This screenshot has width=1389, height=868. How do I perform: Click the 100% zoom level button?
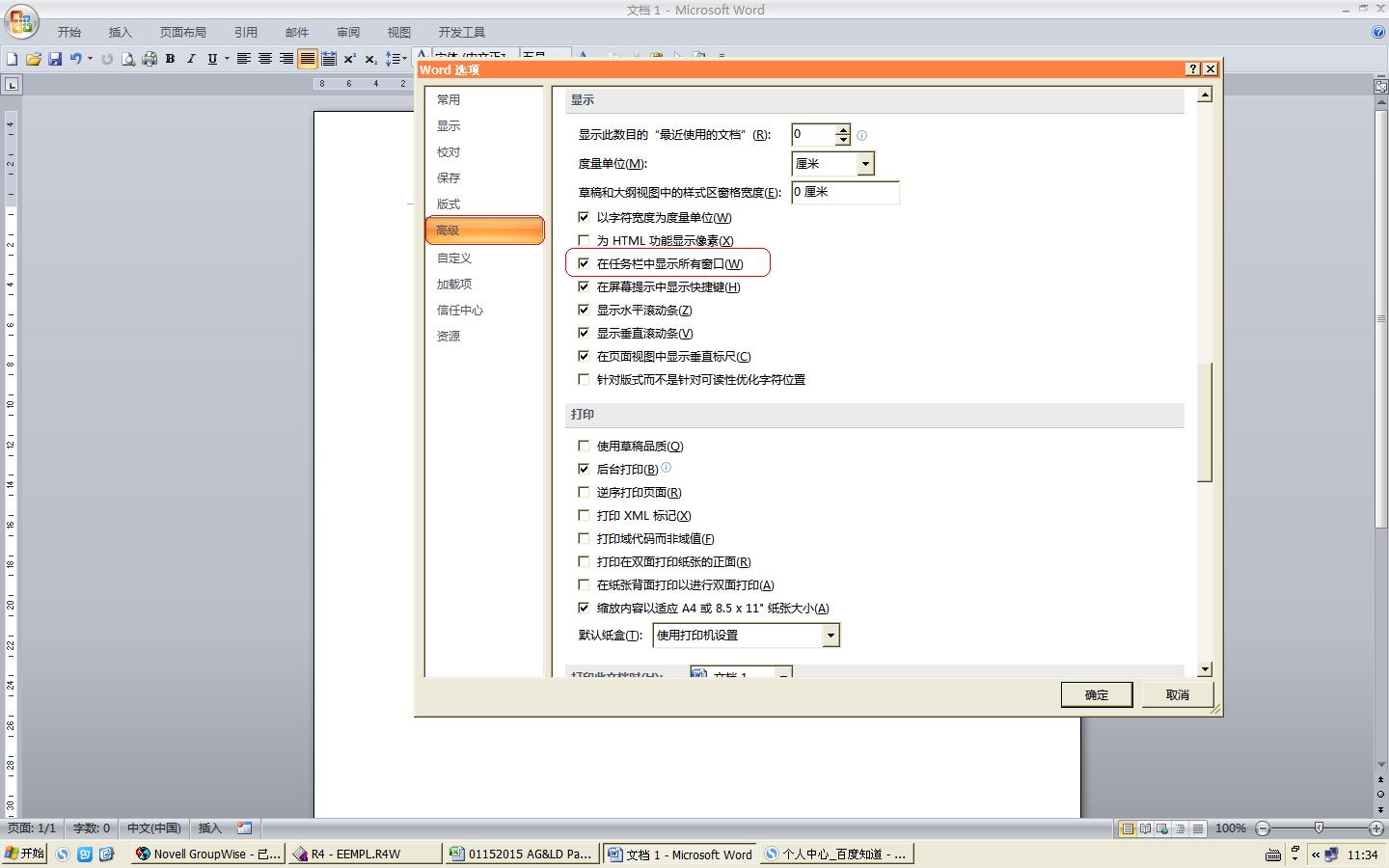(x=1230, y=828)
